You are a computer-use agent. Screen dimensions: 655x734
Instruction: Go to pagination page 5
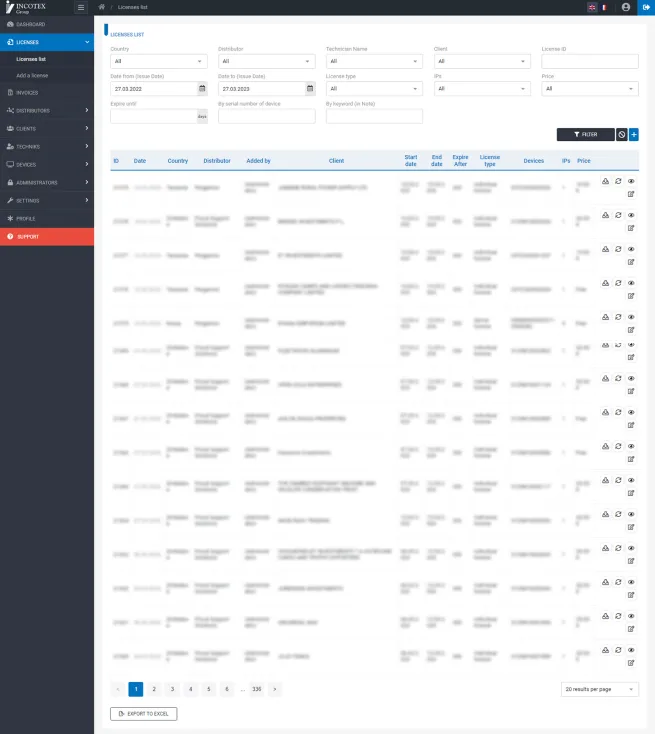tap(209, 689)
